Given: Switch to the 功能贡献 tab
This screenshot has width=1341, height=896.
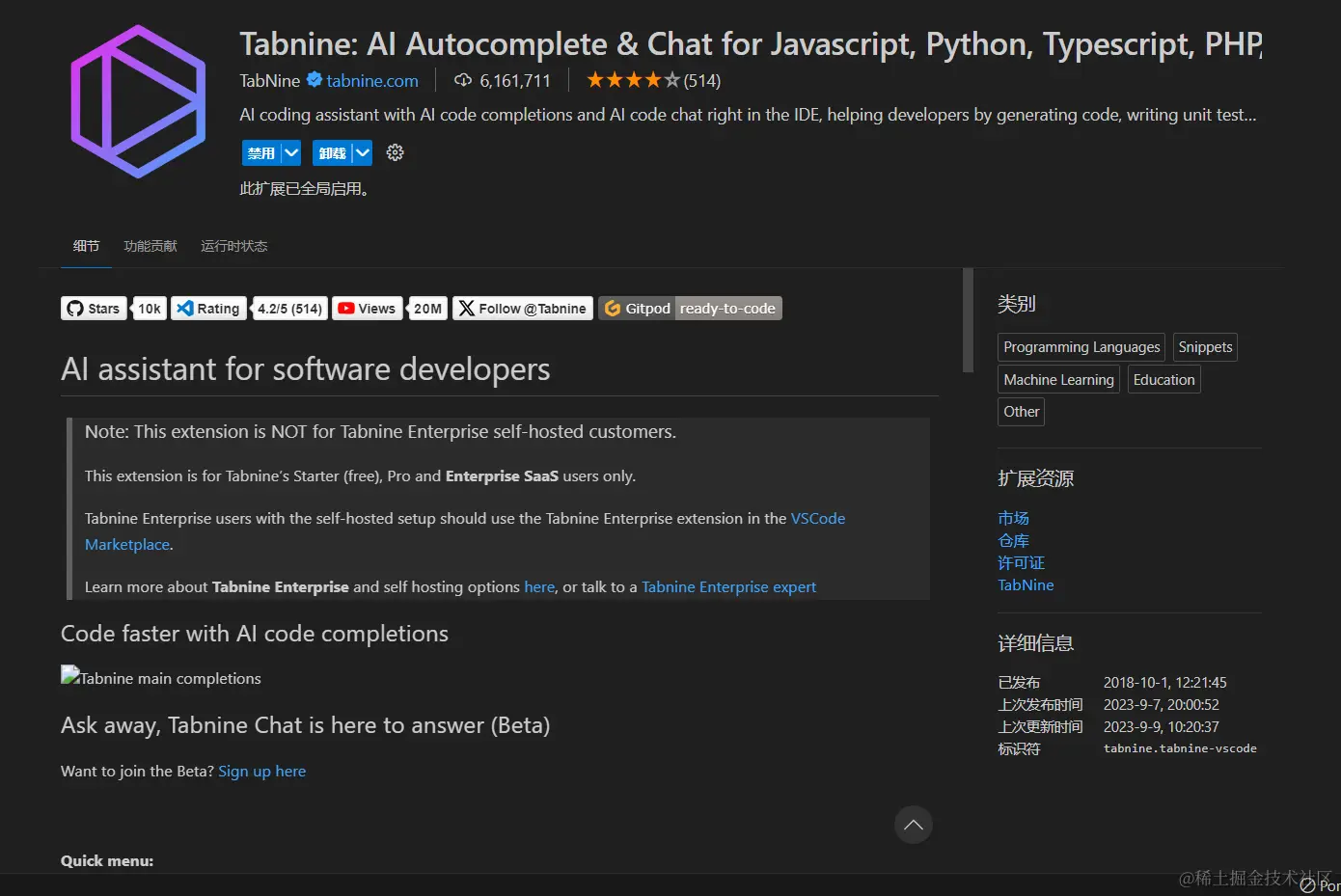Looking at the screenshot, I should 151,246.
